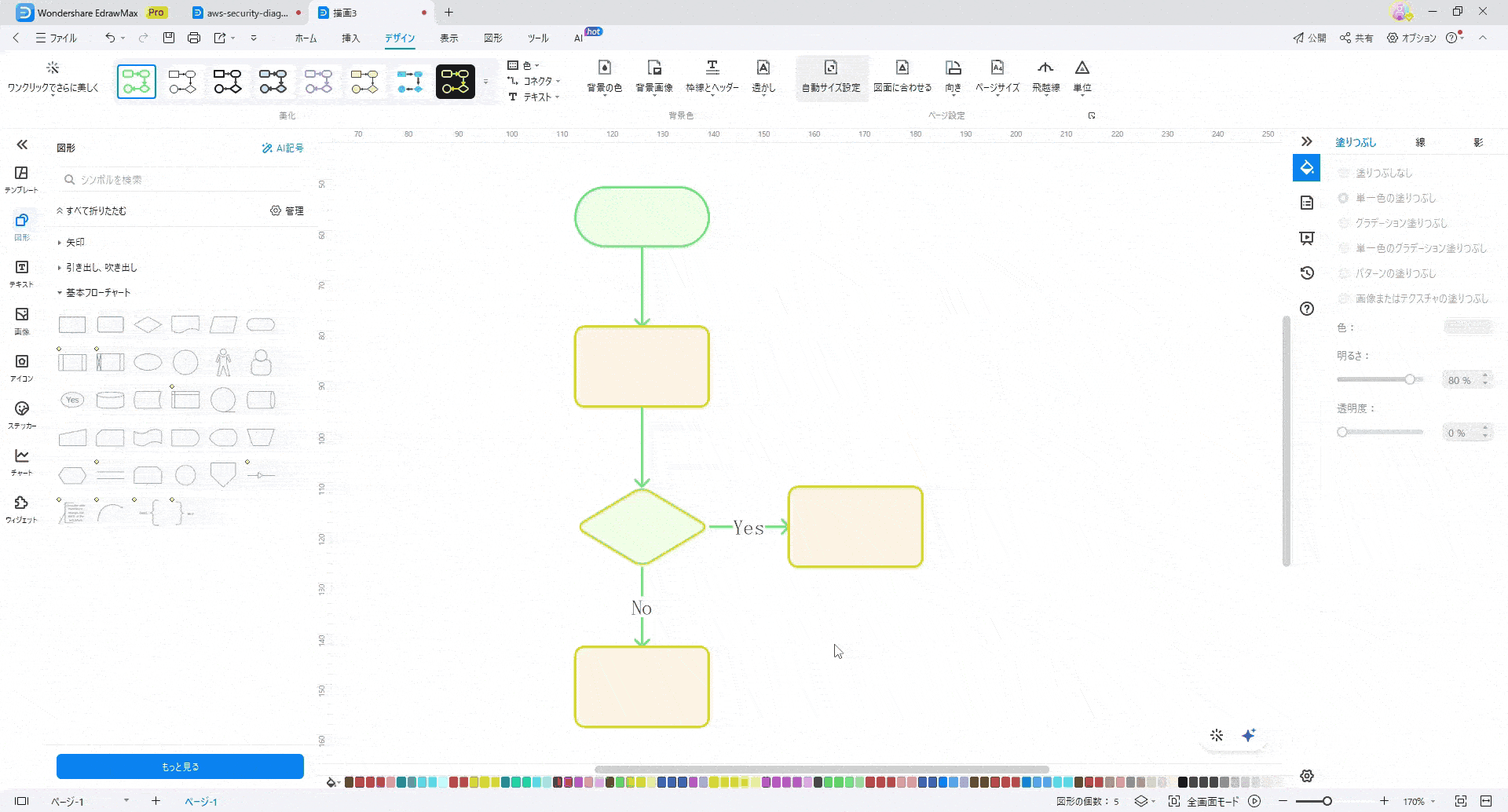
Task: Click the history clock icon in right panel
Action: [x=1307, y=273]
